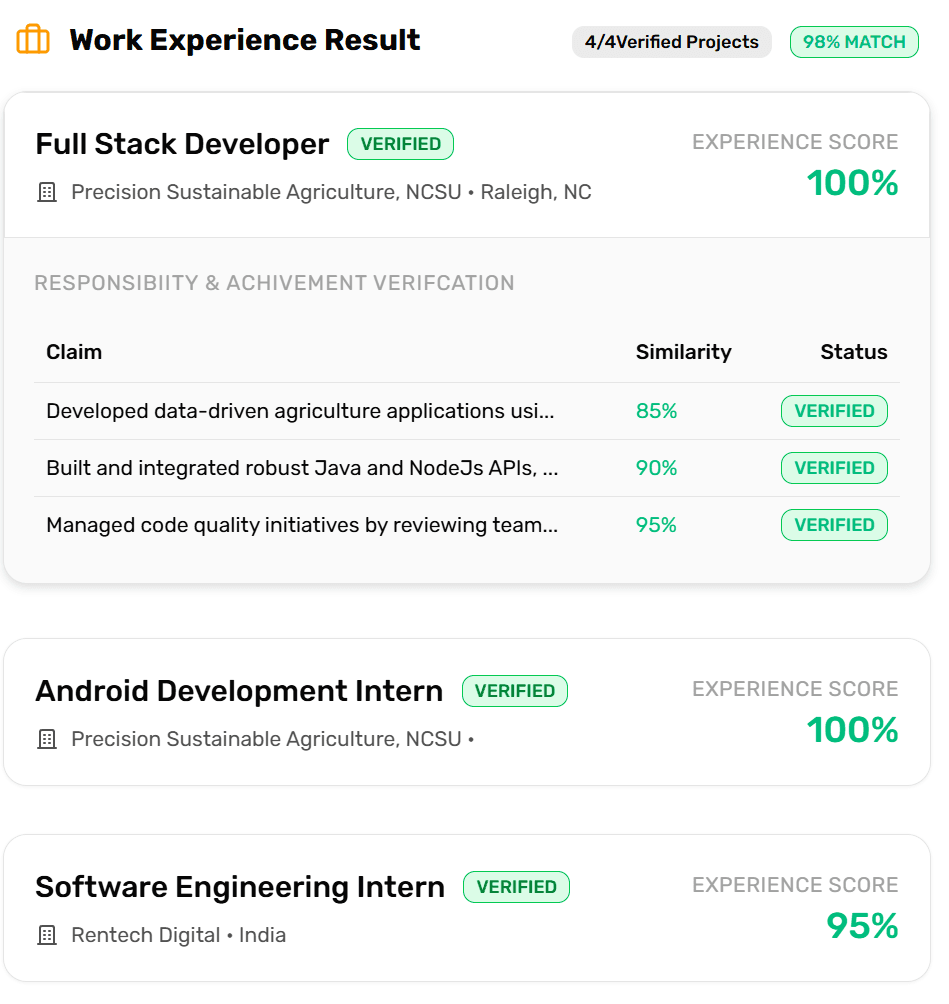Click VERIFIED badge next to Software Engineering Intern

click(516, 887)
